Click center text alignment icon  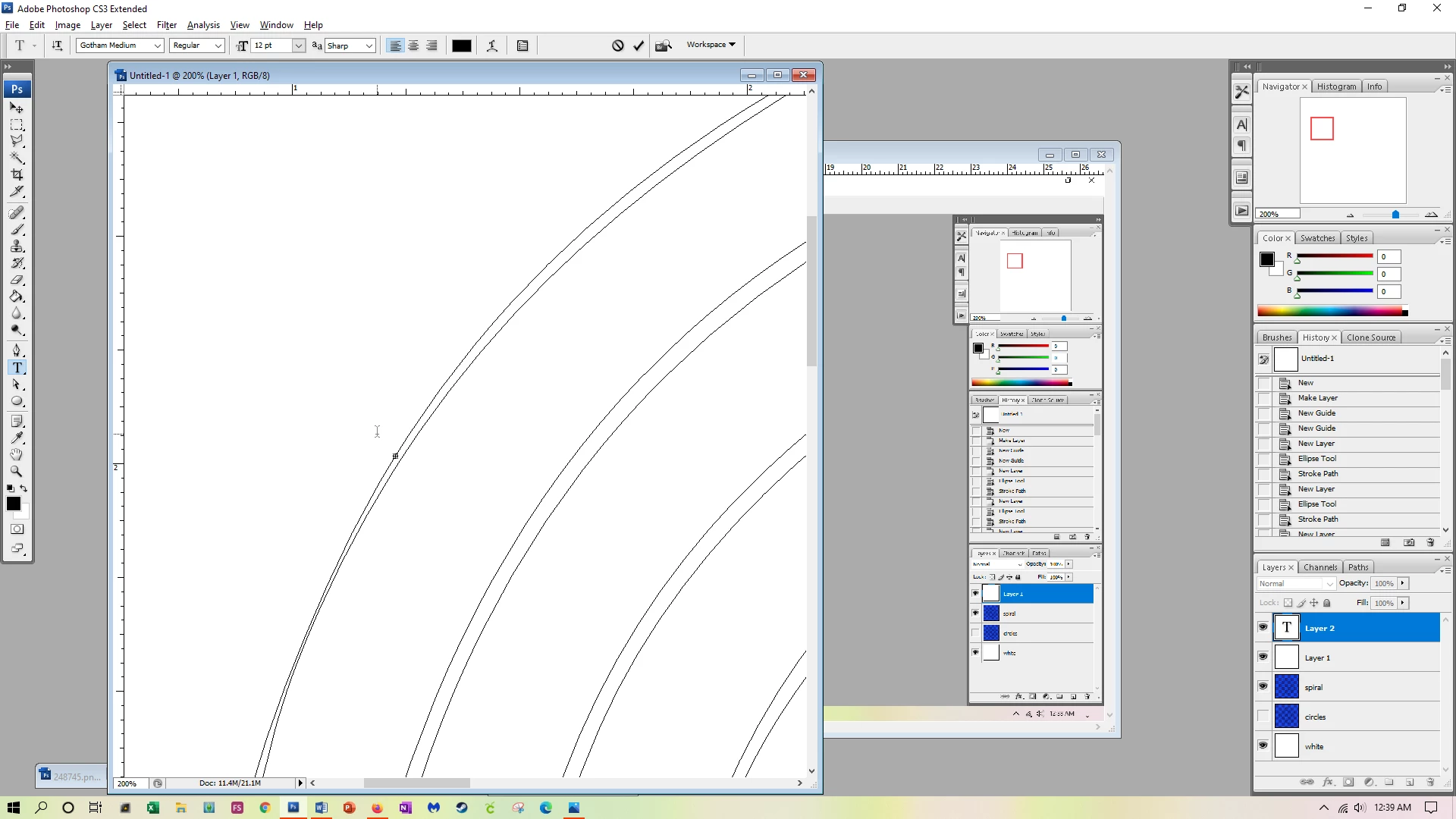click(413, 45)
